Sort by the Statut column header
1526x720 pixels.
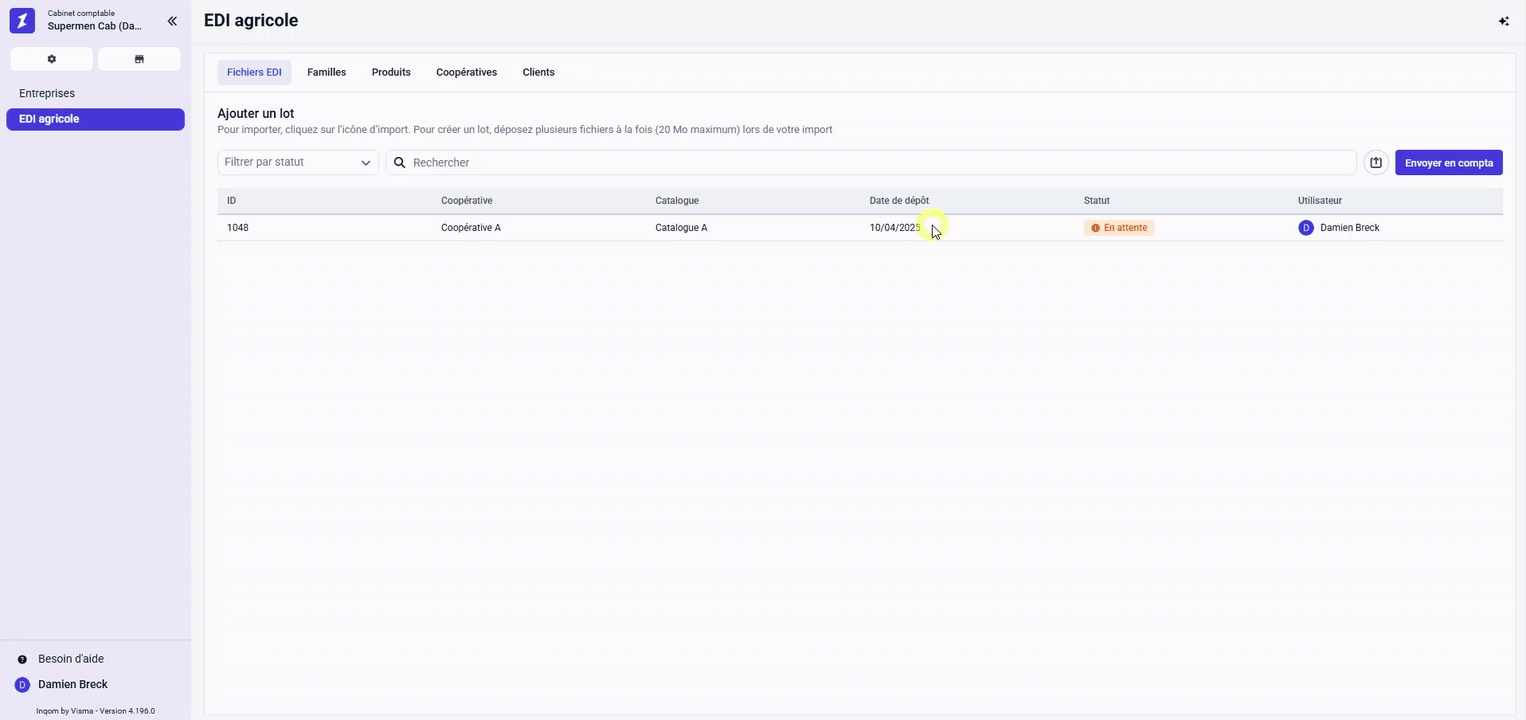pos(1096,201)
